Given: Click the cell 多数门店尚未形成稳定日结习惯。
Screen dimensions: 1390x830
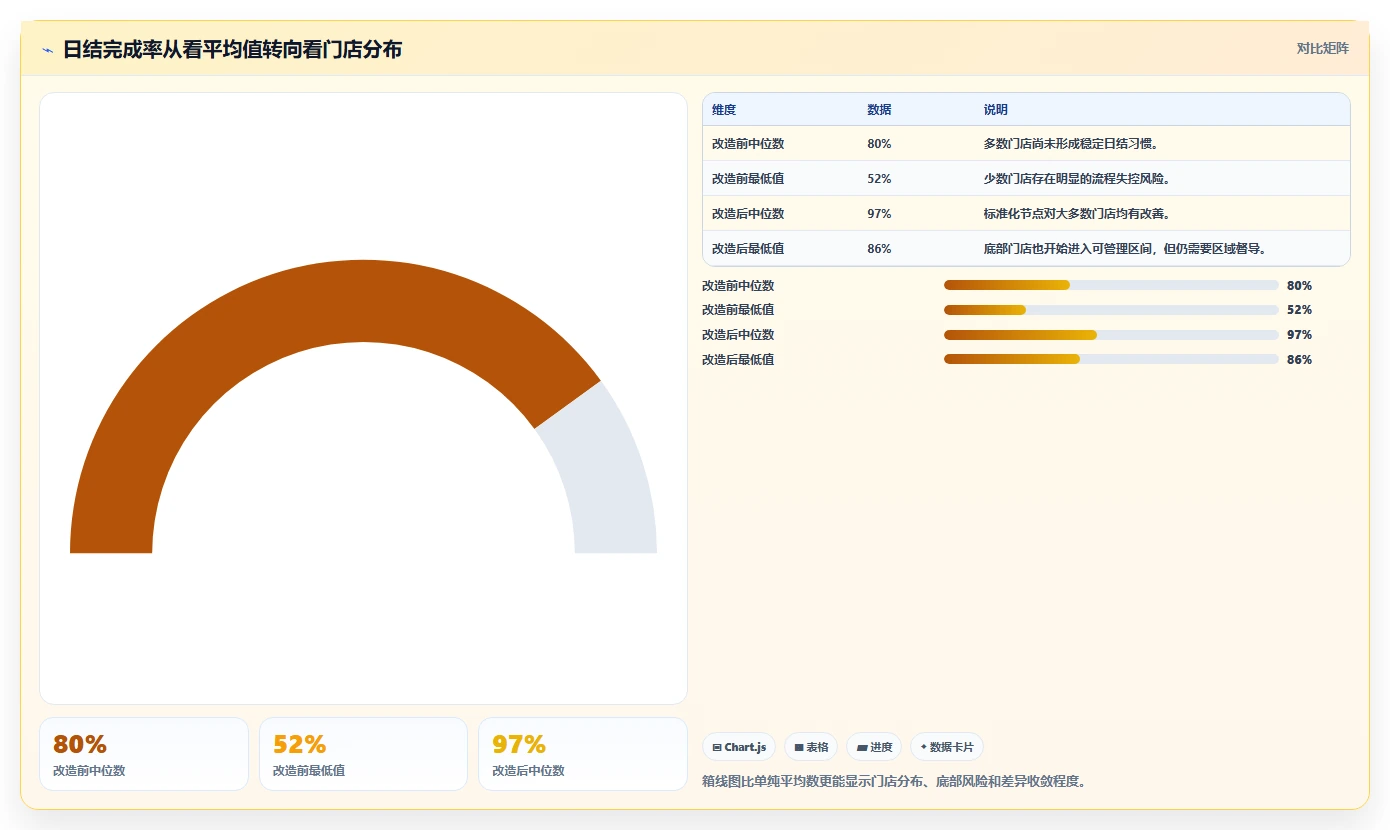Looking at the screenshot, I should point(1071,144).
